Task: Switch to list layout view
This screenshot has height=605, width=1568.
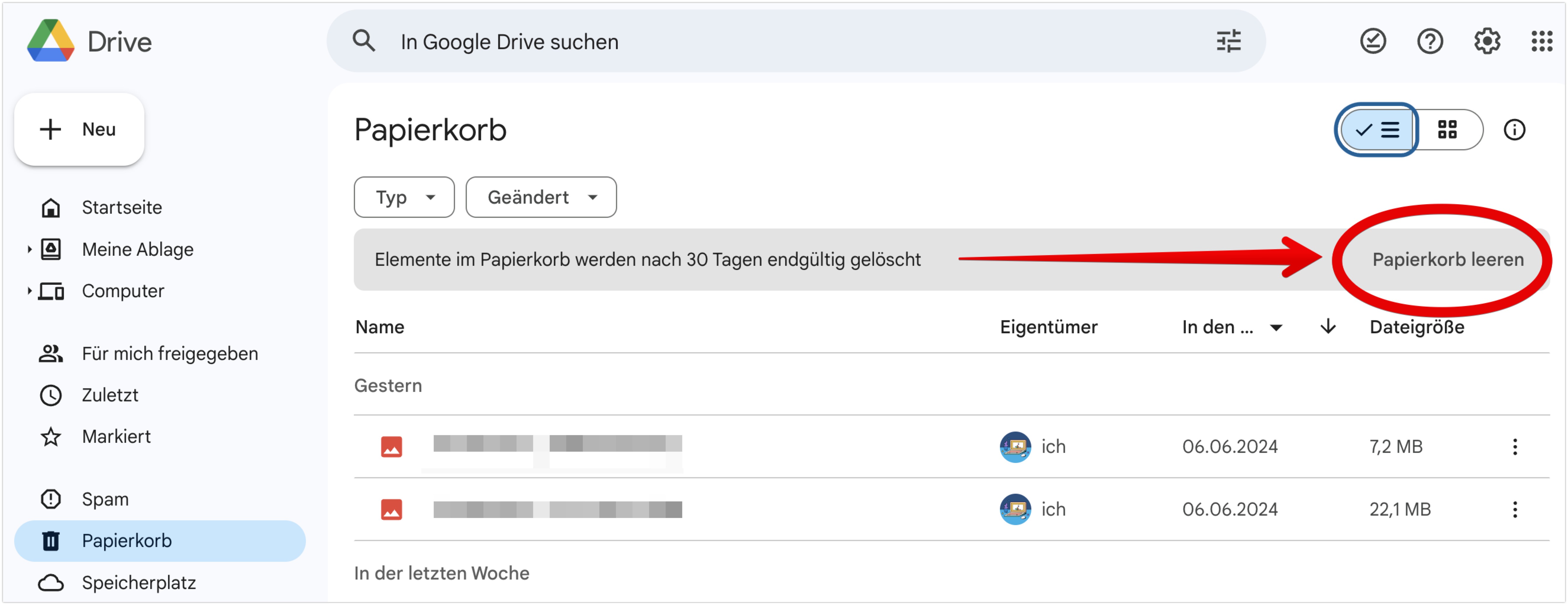Action: click(x=1377, y=130)
